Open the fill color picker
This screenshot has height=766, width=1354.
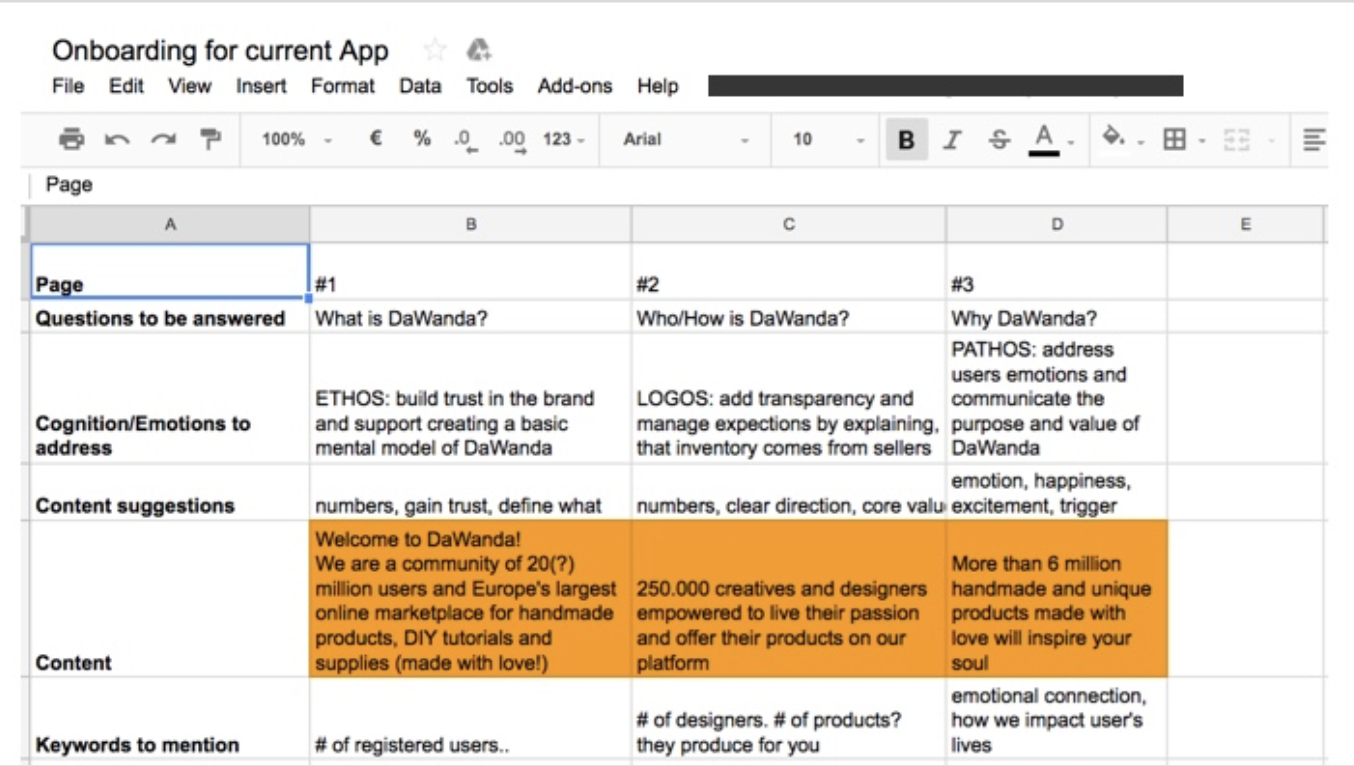tap(1113, 138)
